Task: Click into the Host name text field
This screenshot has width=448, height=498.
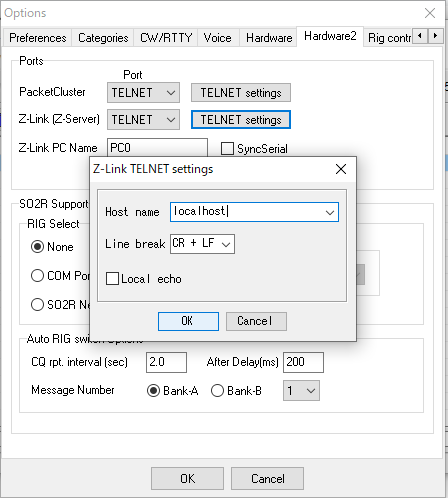Action: (247, 212)
